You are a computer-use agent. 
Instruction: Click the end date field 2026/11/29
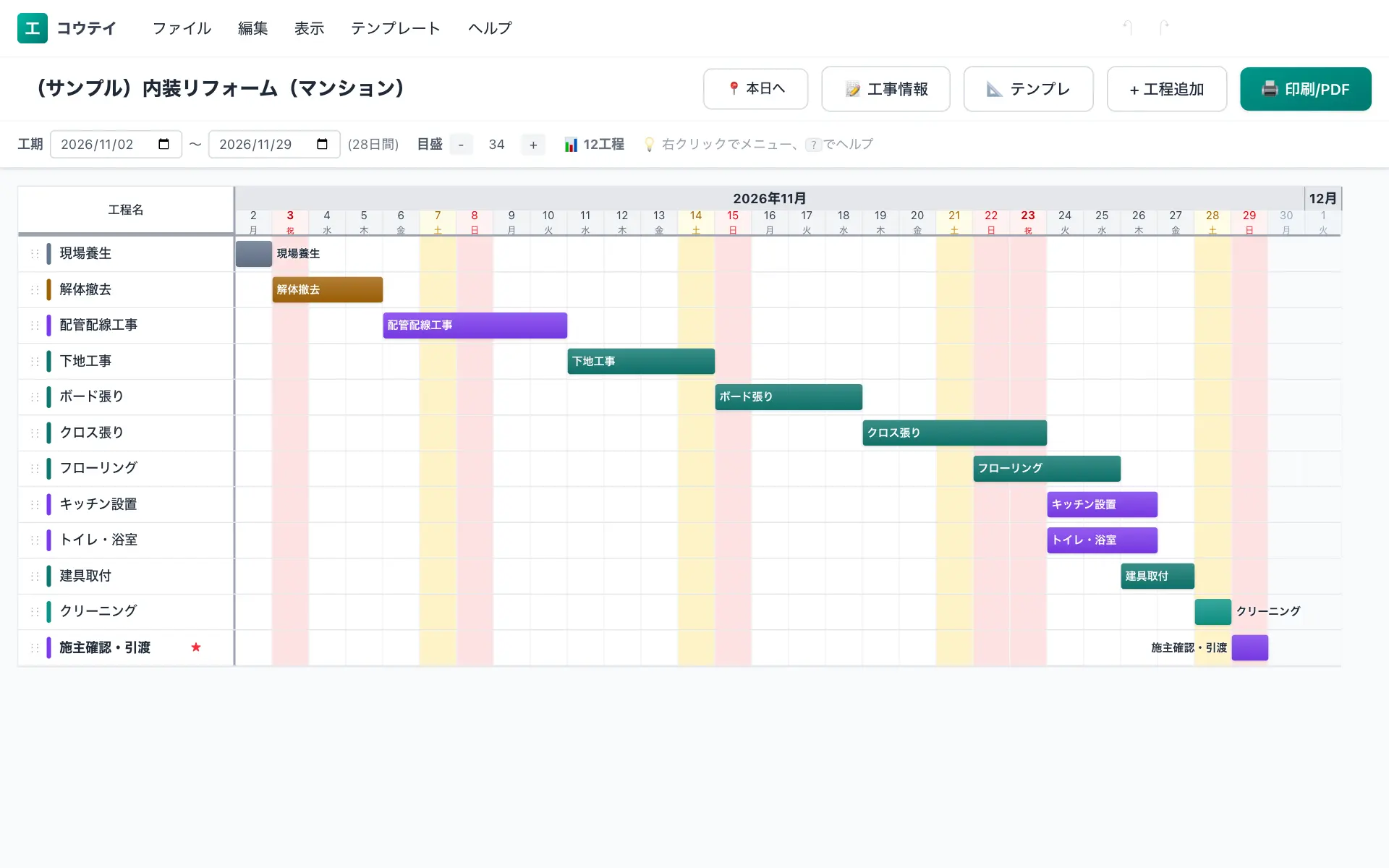coord(274,144)
